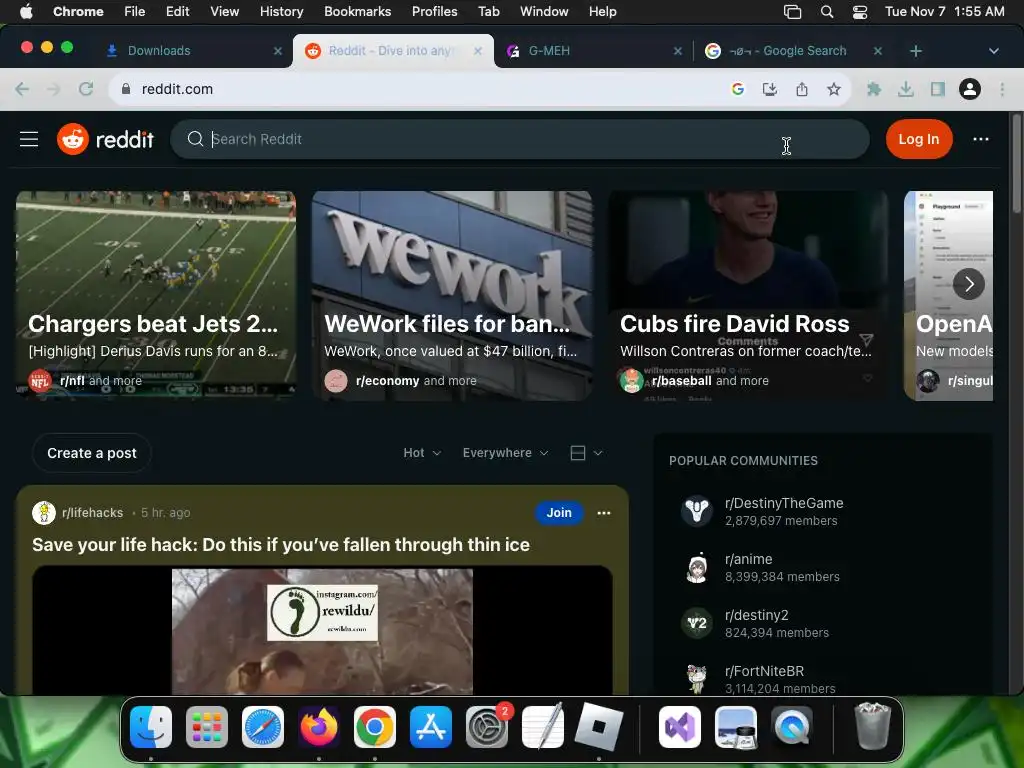Open Chargers beat Jets trending card

[156, 296]
